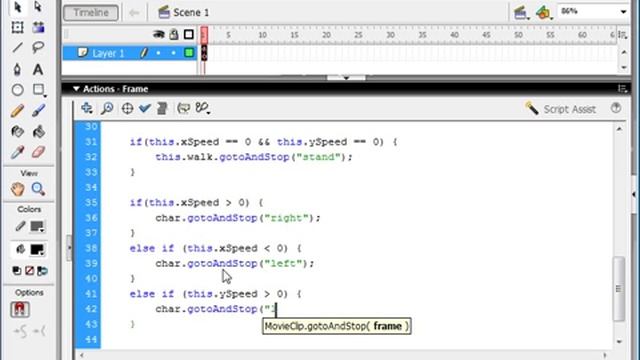Screen dimensions: 640x360
Task: Swap stroke and fill colors
Action: click(x=42, y=271)
